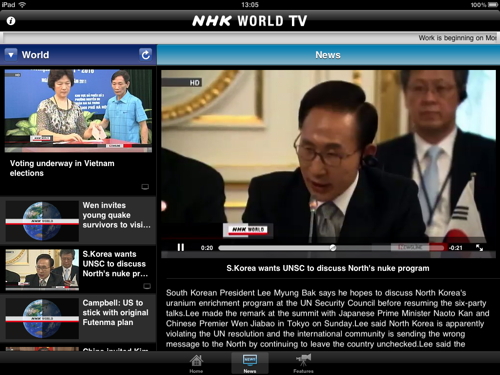
Task: Expand the World category dropdown arrow
Action: click(11, 54)
